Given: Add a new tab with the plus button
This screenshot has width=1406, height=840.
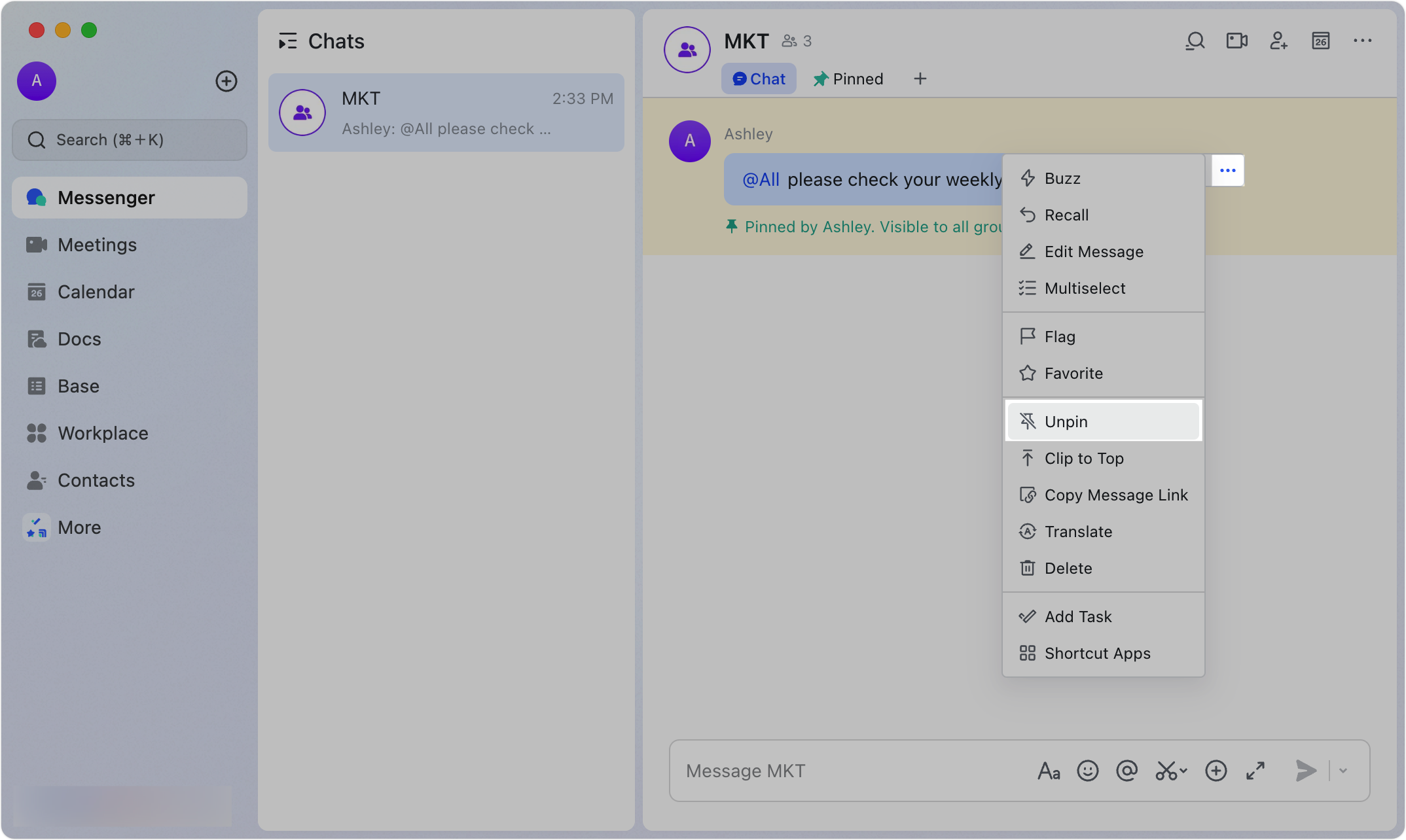Looking at the screenshot, I should [x=920, y=79].
